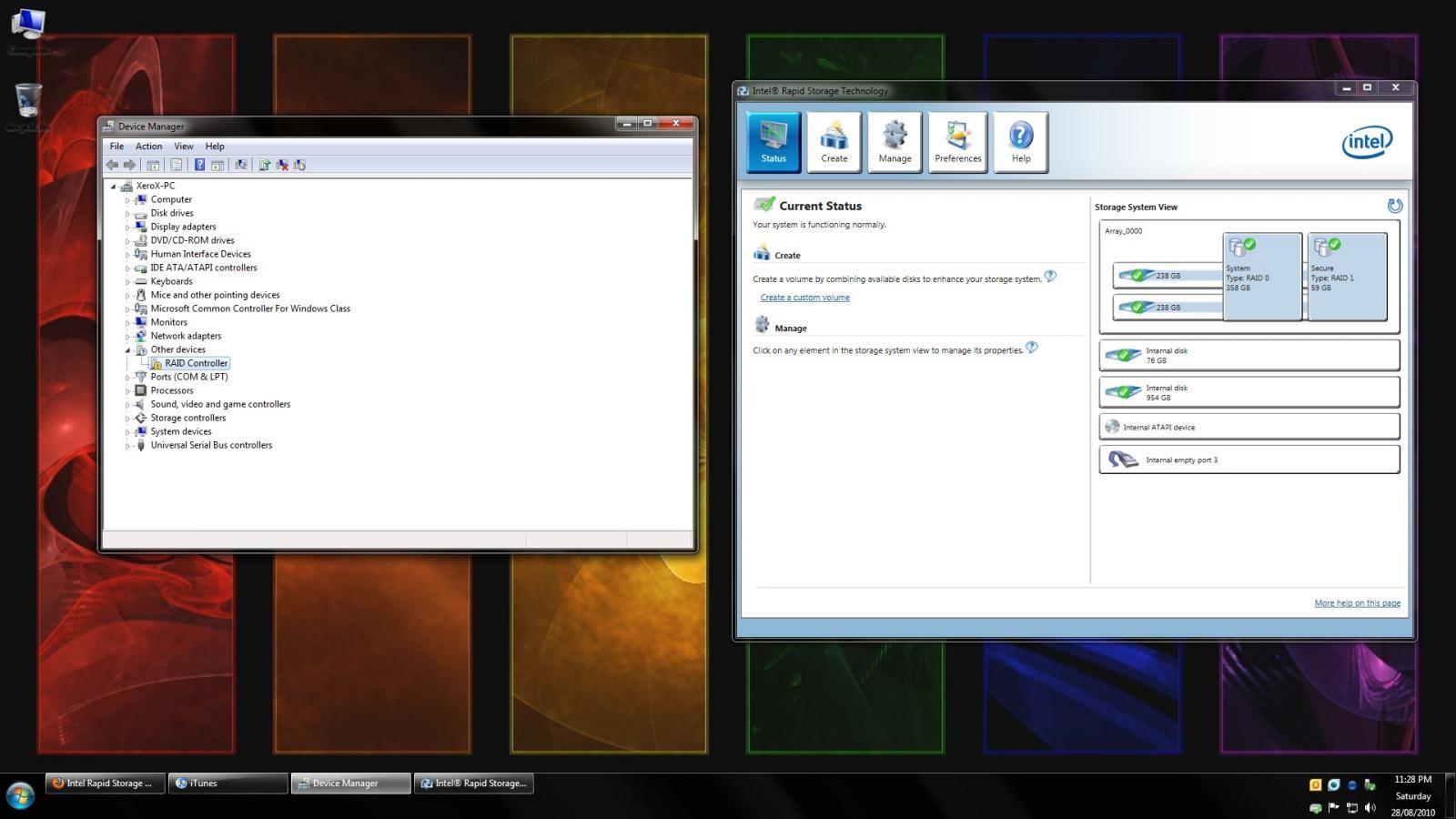This screenshot has height=819, width=1456.
Task: Select Internal empty port 3
Action: [x=1249, y=460]
